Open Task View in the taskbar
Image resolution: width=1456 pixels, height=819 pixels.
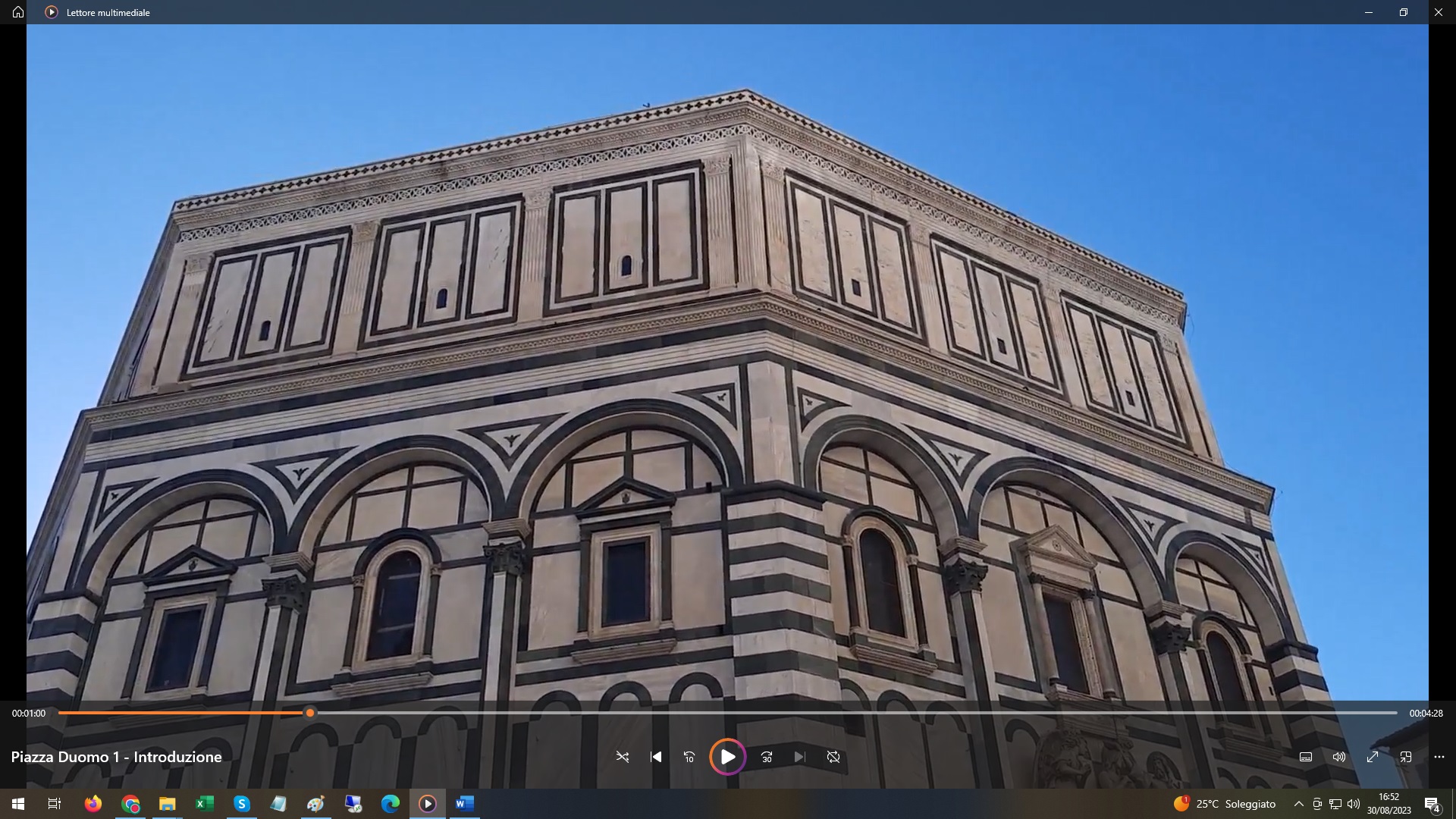55,804
